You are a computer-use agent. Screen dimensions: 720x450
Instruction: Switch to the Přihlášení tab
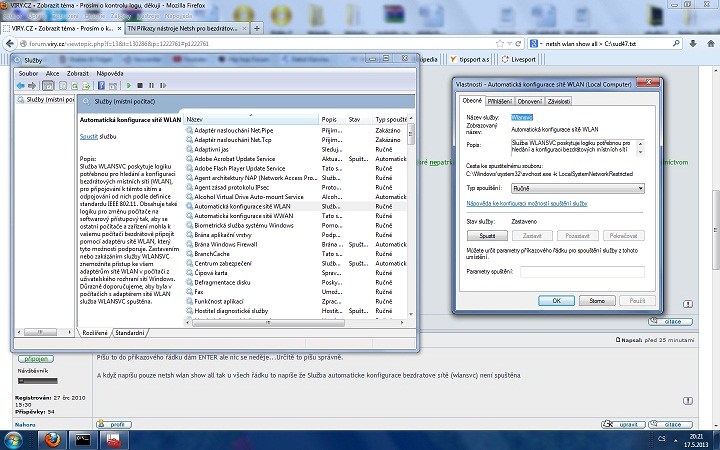click(500, 101)
